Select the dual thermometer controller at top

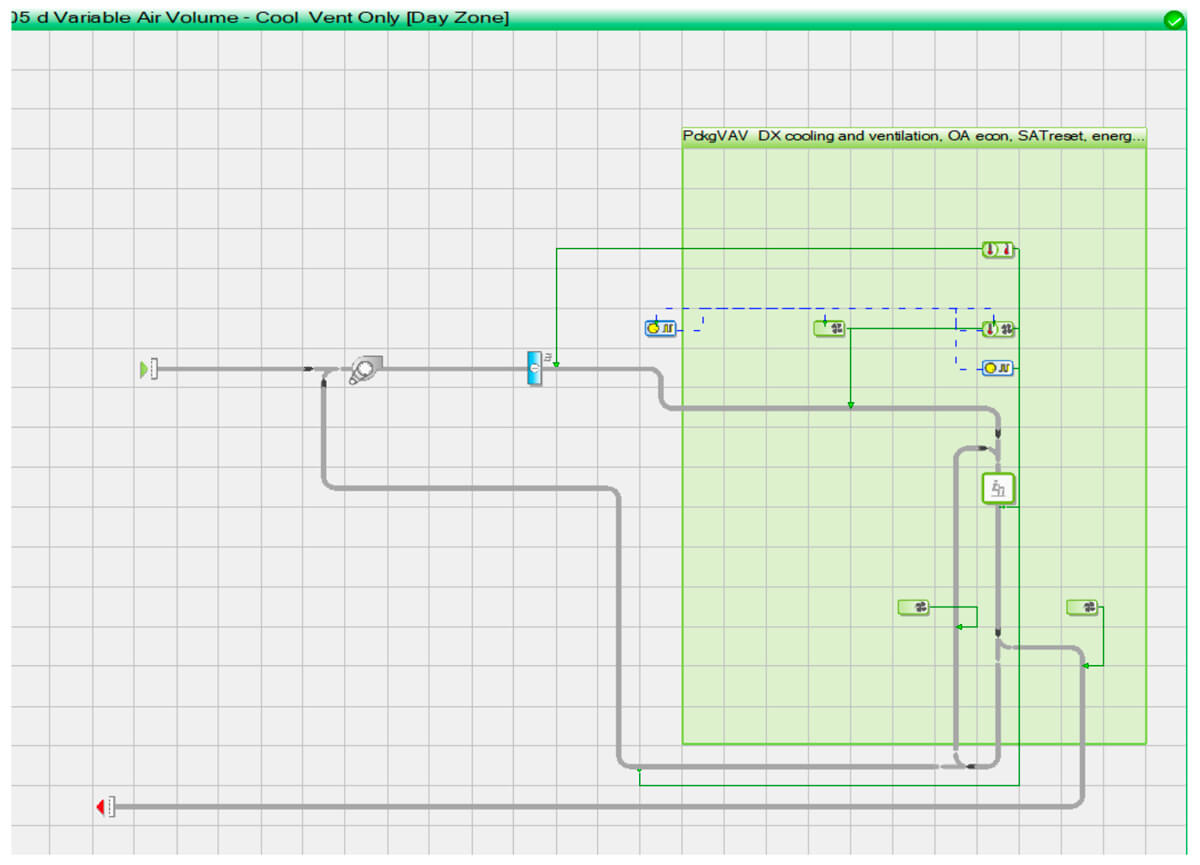point(997,250)
